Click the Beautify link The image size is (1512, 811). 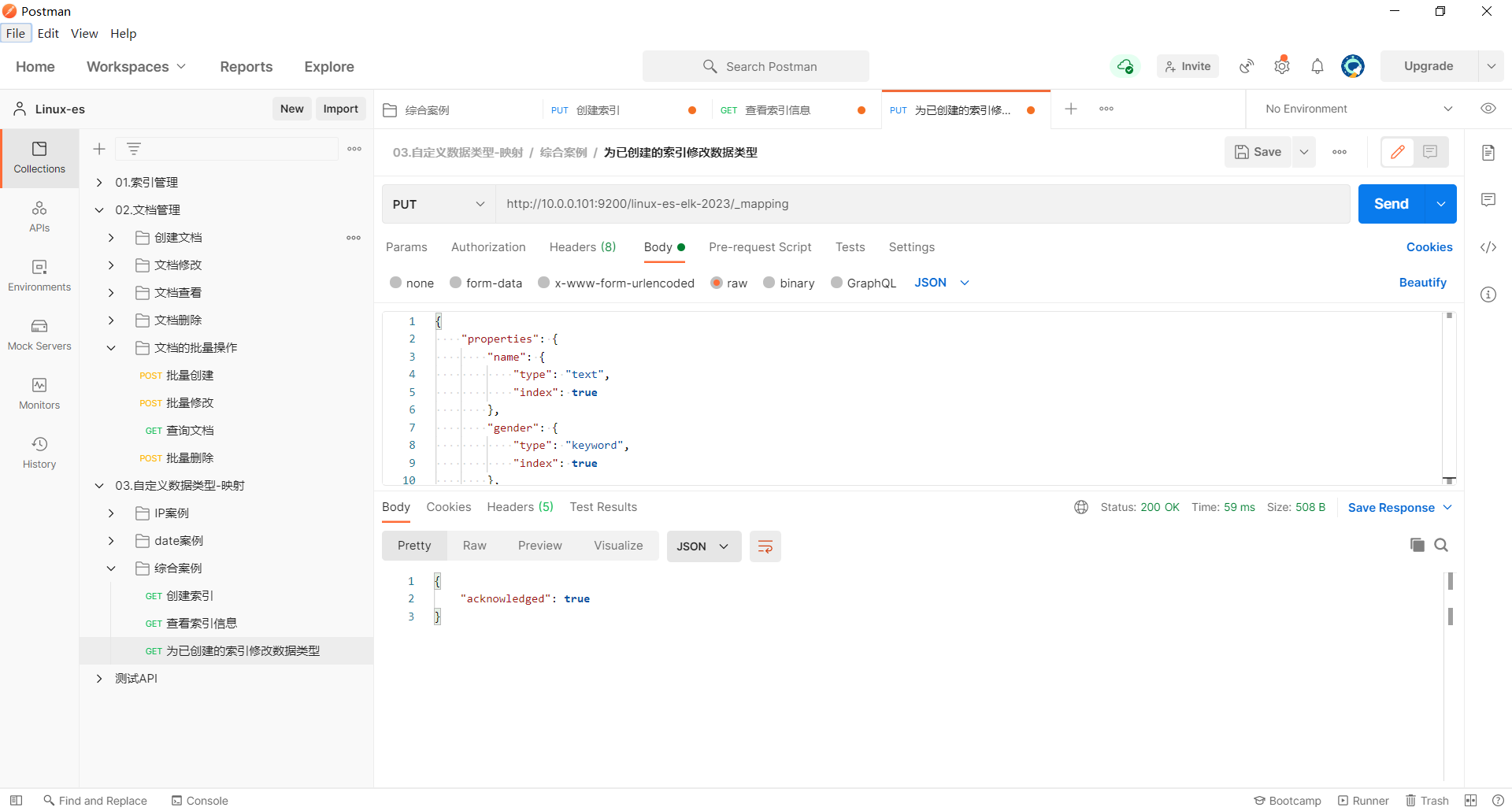1422,283
